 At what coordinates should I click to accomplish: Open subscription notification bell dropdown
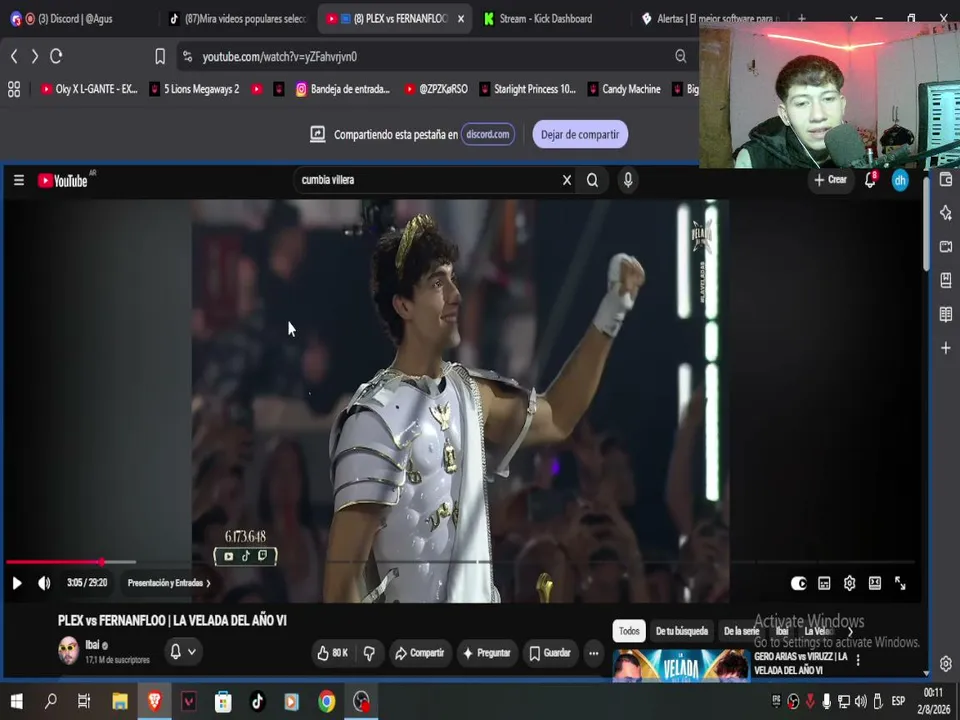(182, 651)
